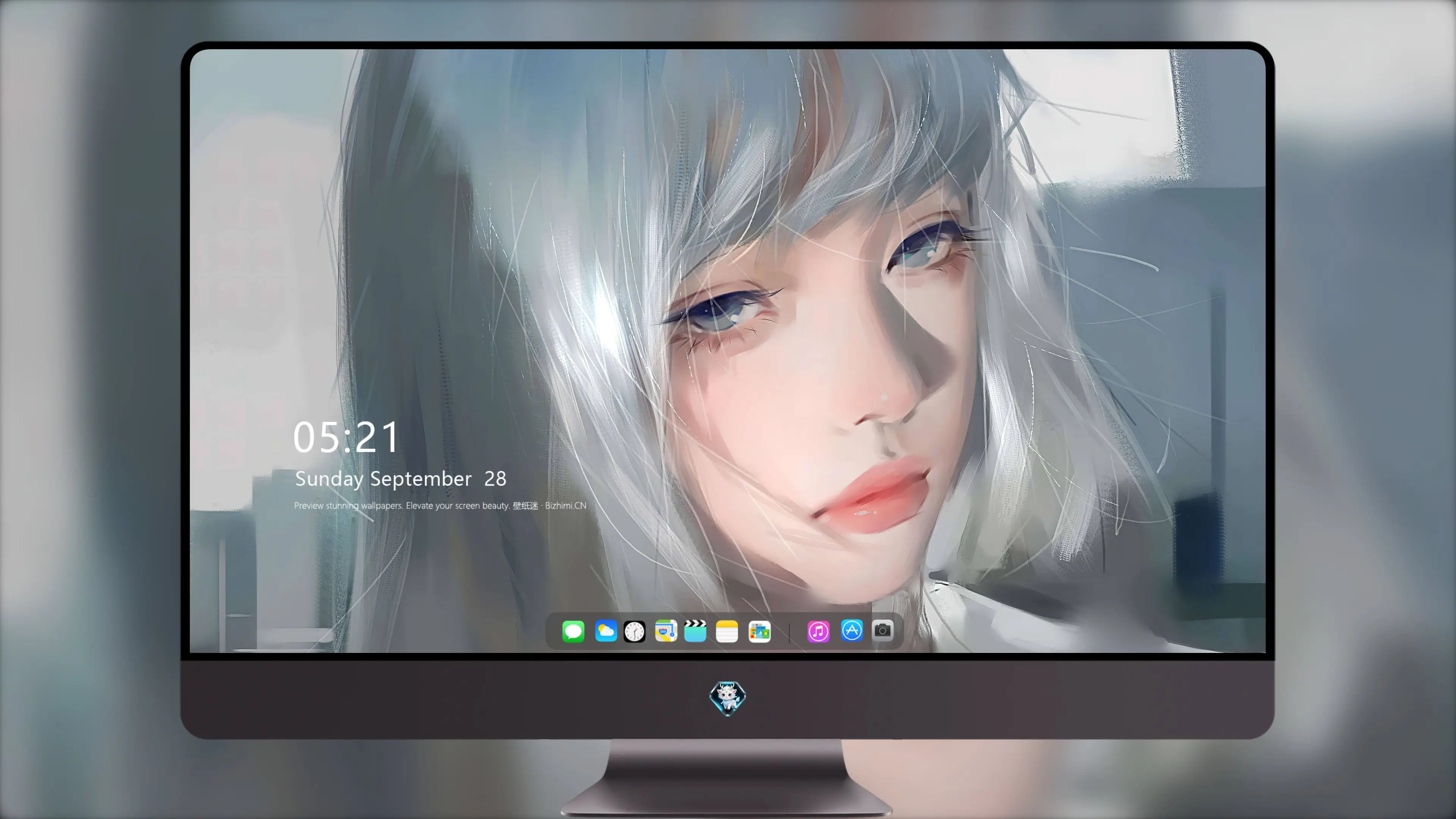The width and height of the screenshot is (1456, 819).
Task: Click the dragon mascot logo on monitor chin
Action: pos(728,698)
